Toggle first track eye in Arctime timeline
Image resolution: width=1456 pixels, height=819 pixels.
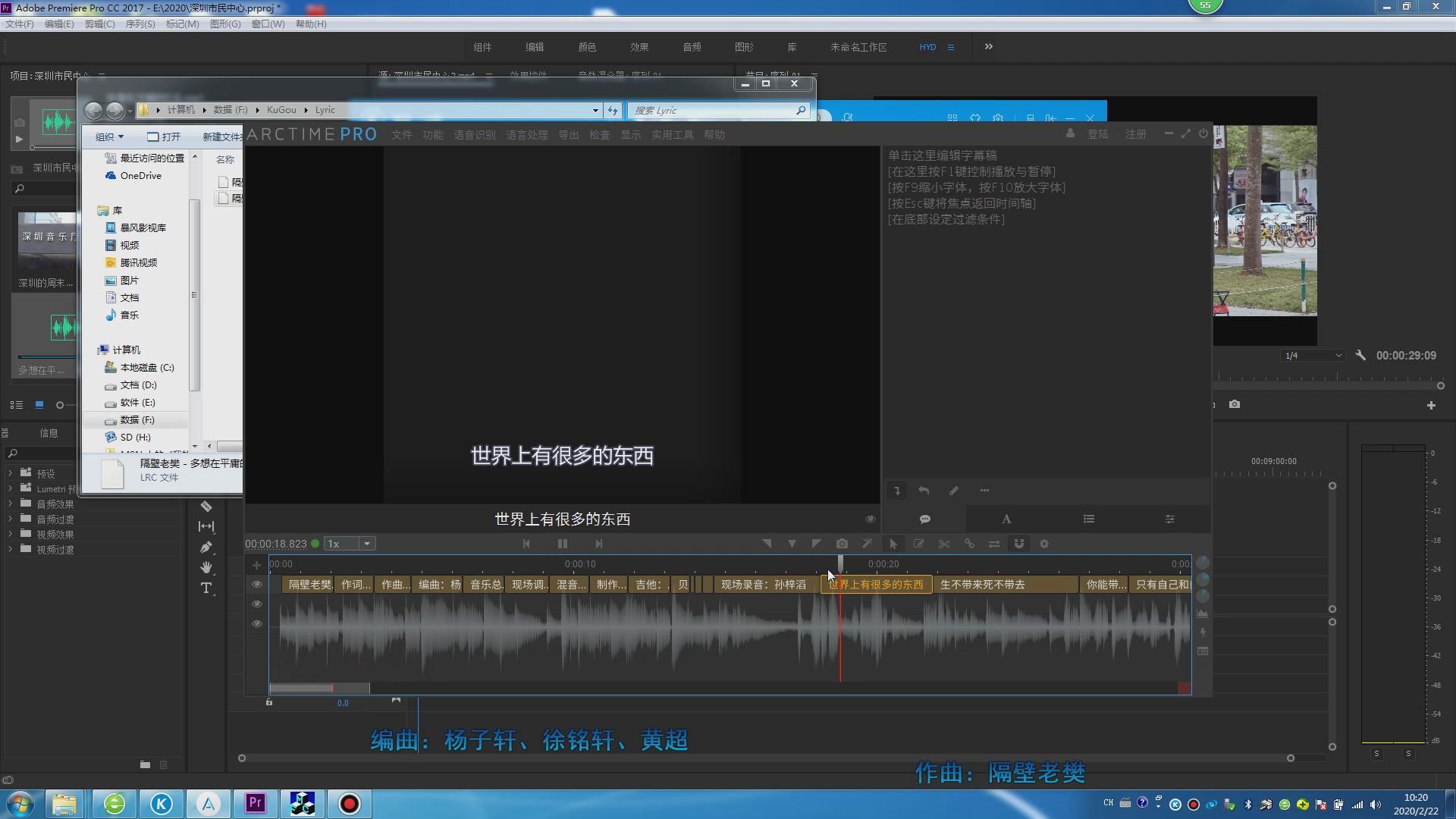[x=257, y=585]
